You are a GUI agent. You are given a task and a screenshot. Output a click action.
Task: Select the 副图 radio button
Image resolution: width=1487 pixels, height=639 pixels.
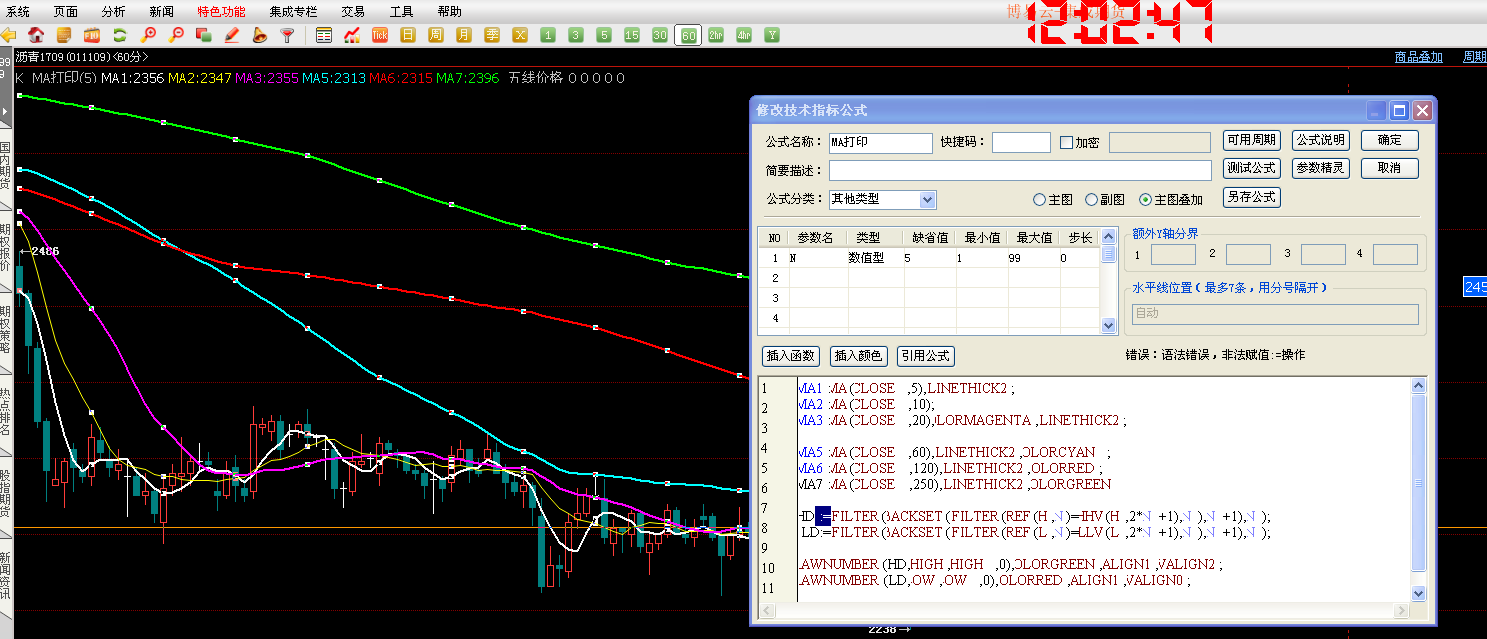(1092, 200)
